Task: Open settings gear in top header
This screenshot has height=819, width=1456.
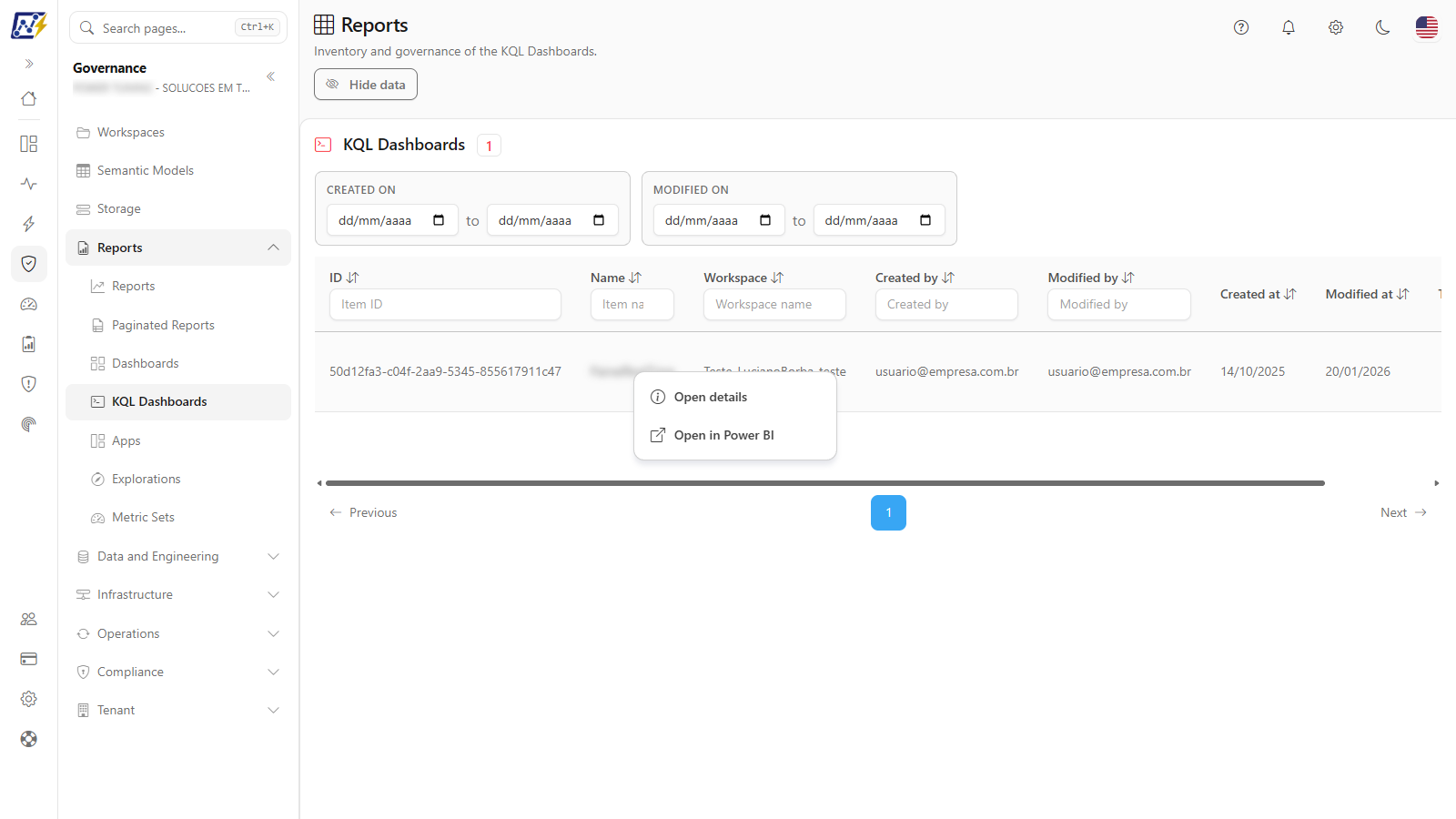Action: pyautogui.click(x=1336, y=27)
